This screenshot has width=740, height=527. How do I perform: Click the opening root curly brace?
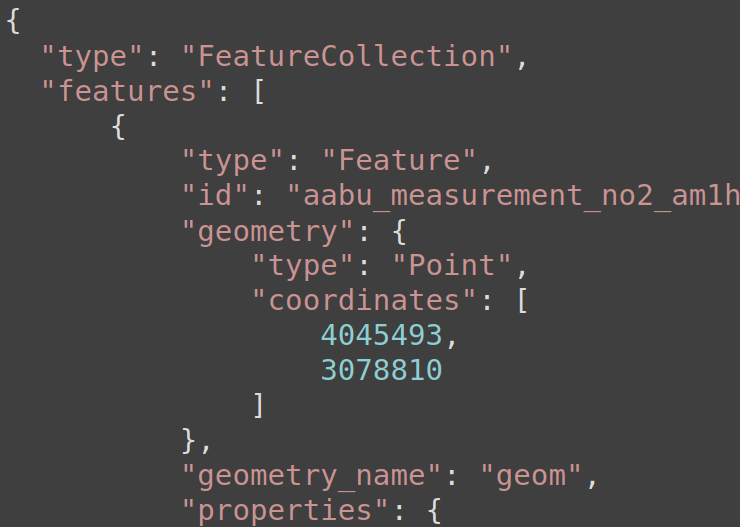pos(13,22)
